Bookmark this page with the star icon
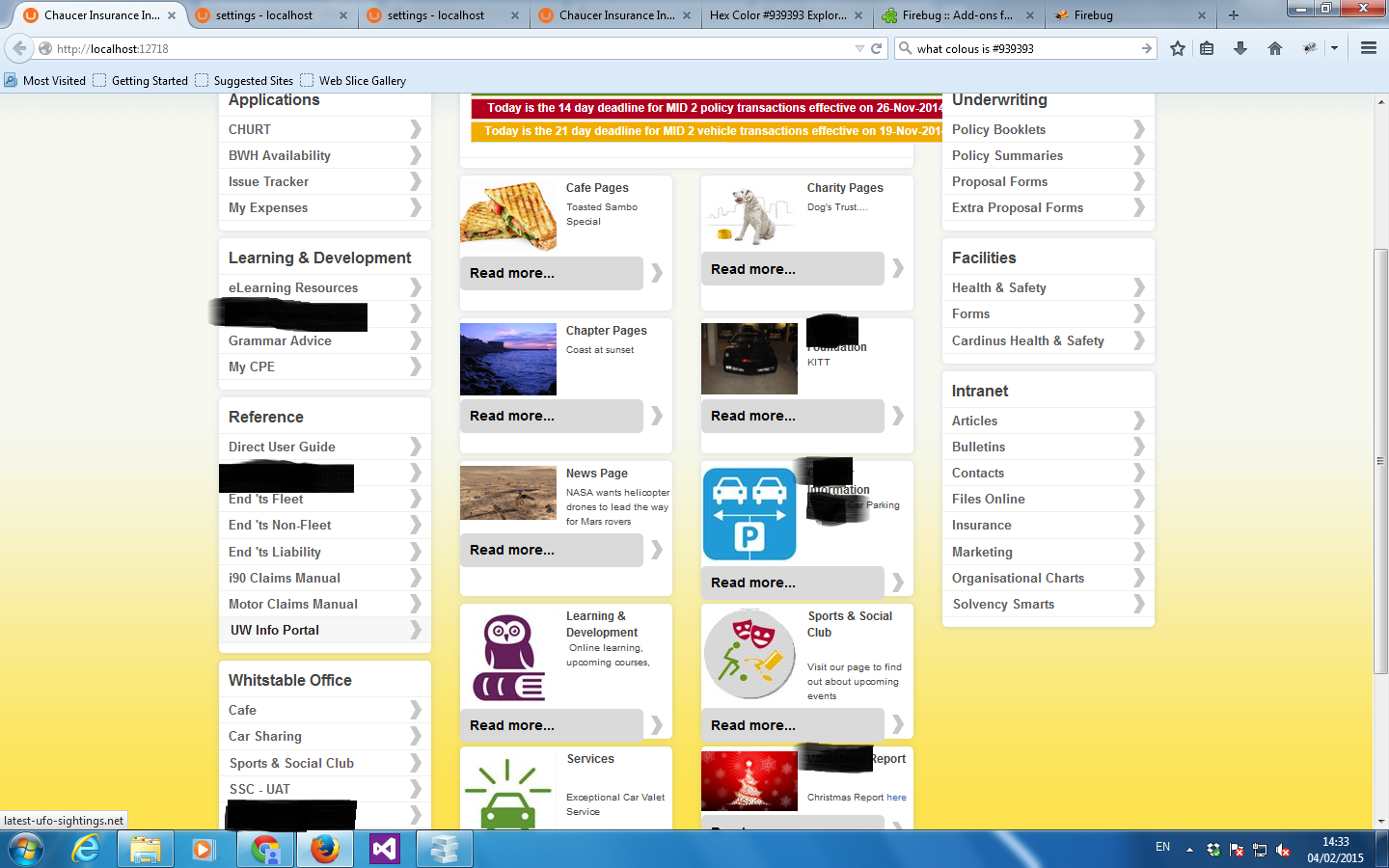Viewport: 1389px width, 868px height. pos(1178,48)
